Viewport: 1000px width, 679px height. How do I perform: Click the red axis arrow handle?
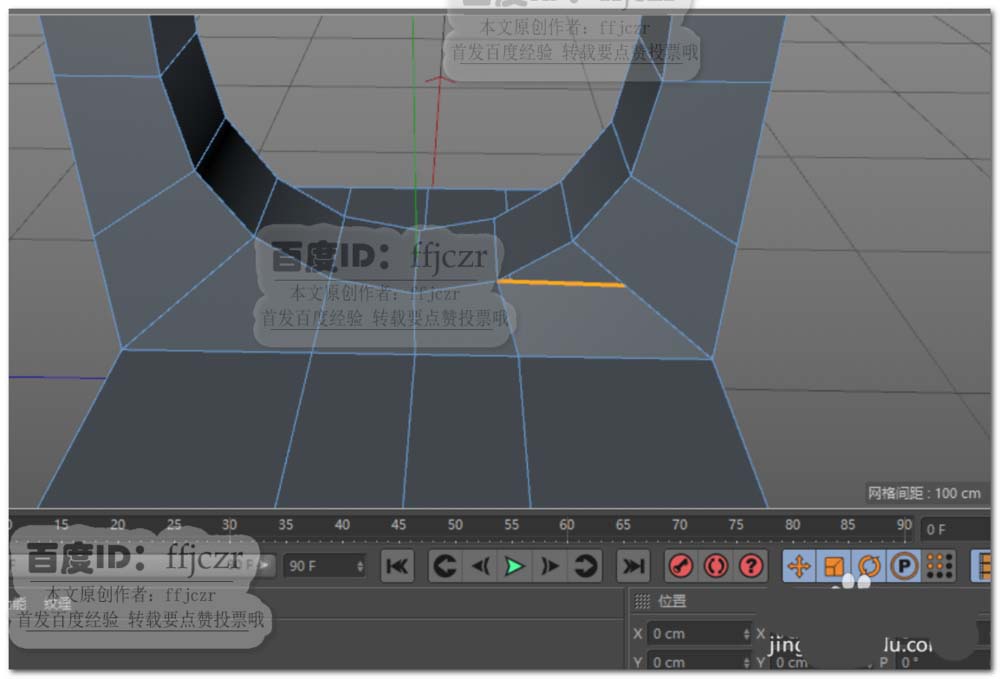[438, 79]
